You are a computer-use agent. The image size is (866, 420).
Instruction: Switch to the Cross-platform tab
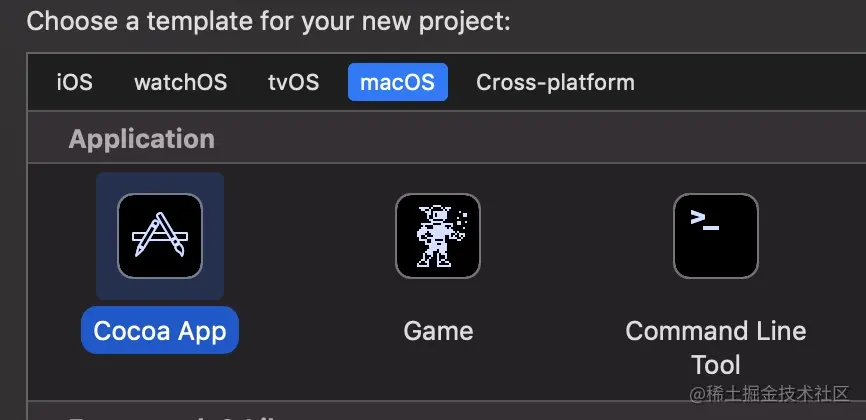point(555,82)
